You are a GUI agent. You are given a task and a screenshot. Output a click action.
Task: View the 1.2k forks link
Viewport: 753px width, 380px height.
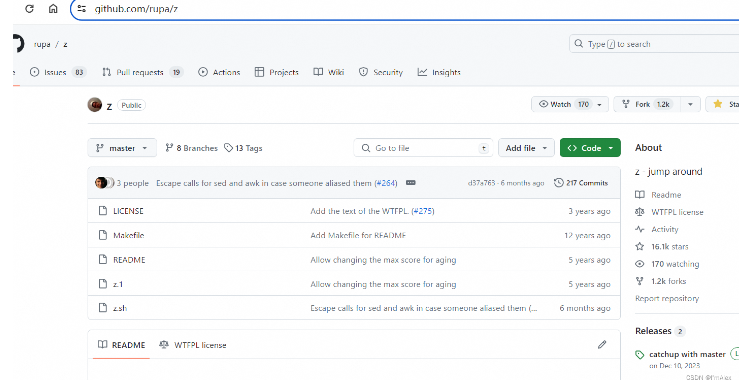tap(661, 282)
